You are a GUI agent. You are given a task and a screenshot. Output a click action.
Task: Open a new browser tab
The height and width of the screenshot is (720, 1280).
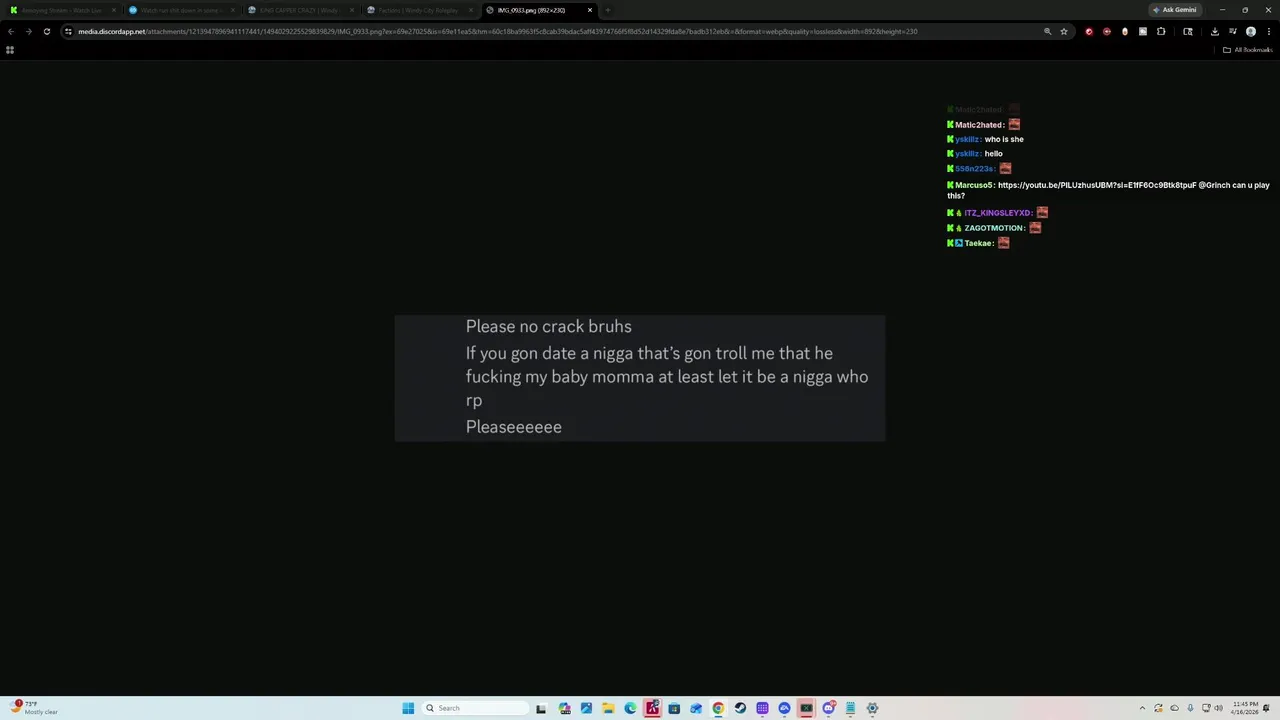pyautogui.click(x=607, y=10)
